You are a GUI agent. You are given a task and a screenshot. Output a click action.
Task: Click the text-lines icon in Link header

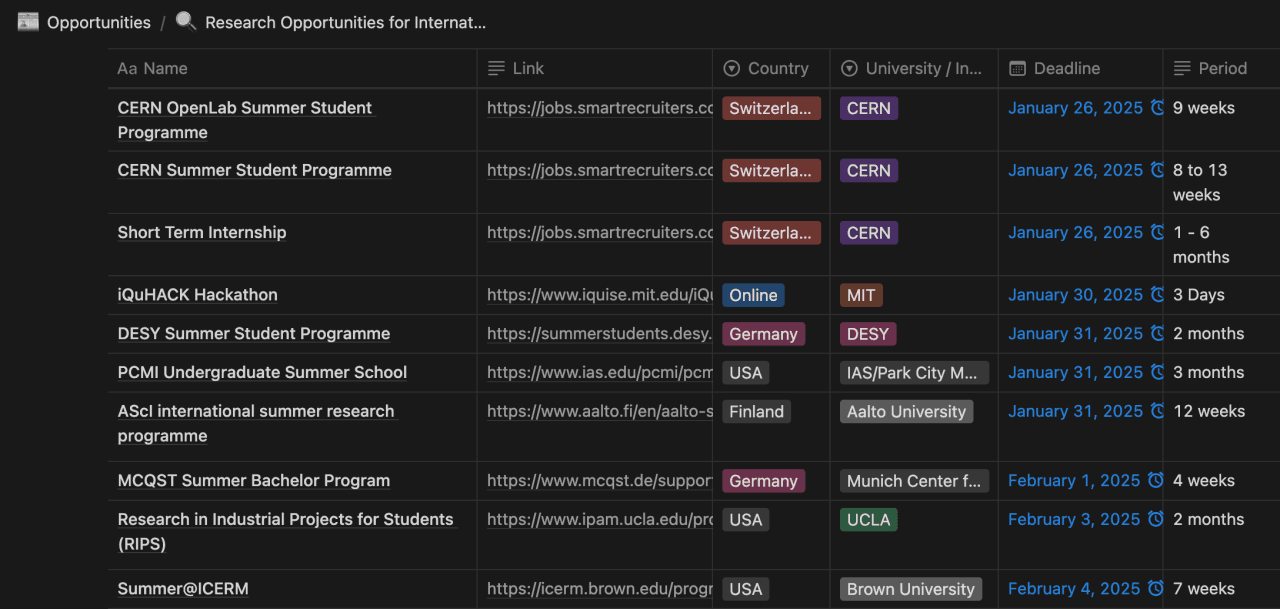pyautogui.click(x=496, y=68)
